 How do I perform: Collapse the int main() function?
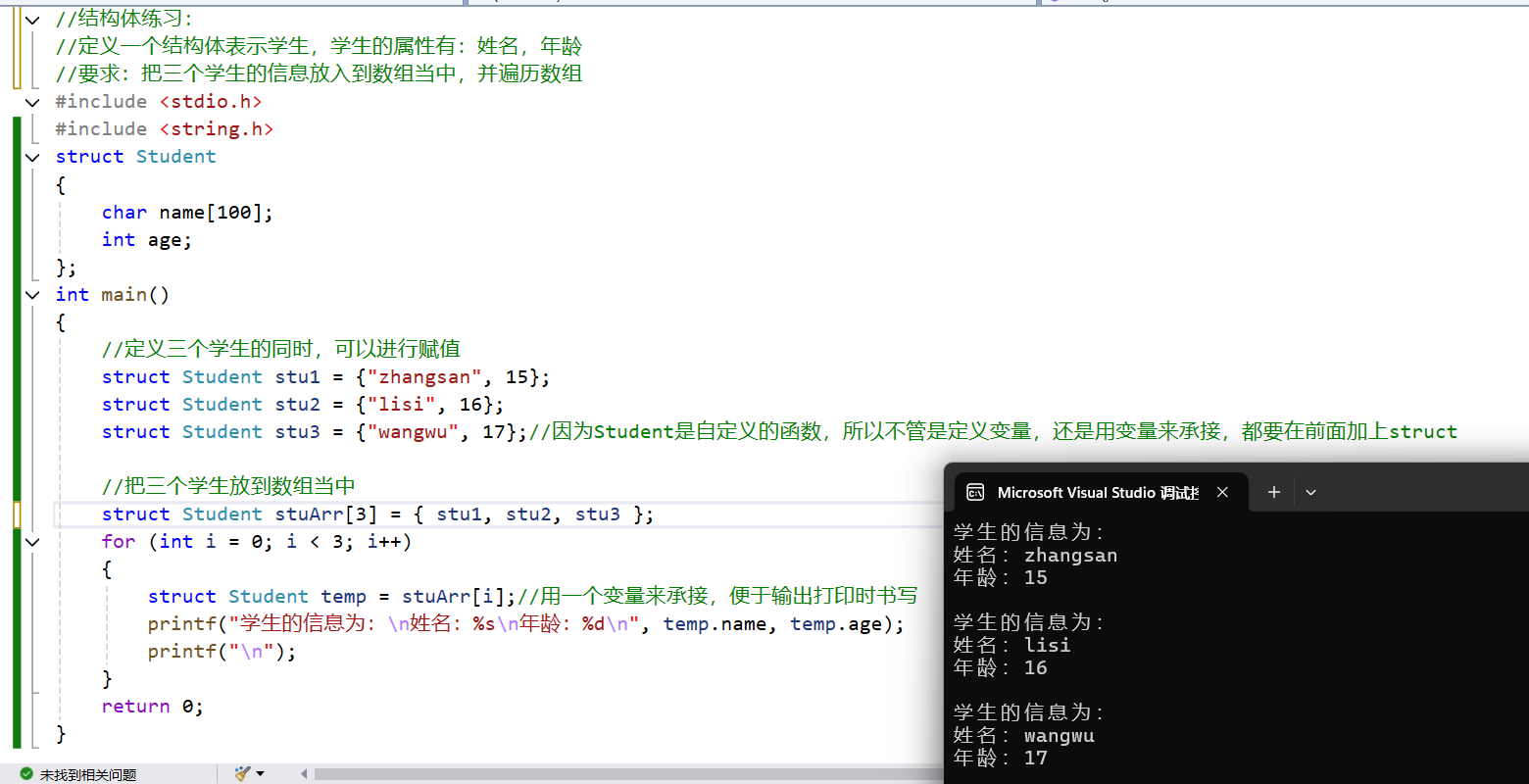click(x=33, y=295)
